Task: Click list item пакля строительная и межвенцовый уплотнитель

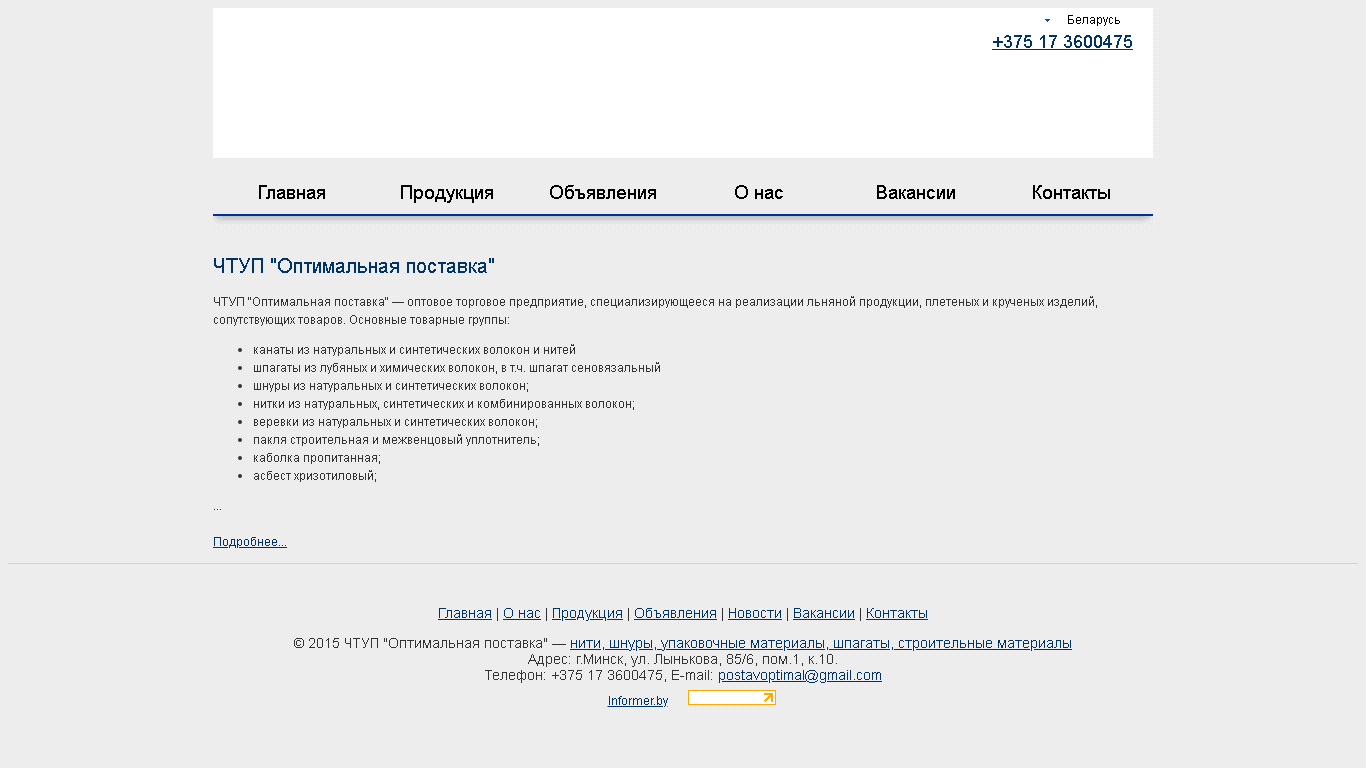Action: coord(396,440)
